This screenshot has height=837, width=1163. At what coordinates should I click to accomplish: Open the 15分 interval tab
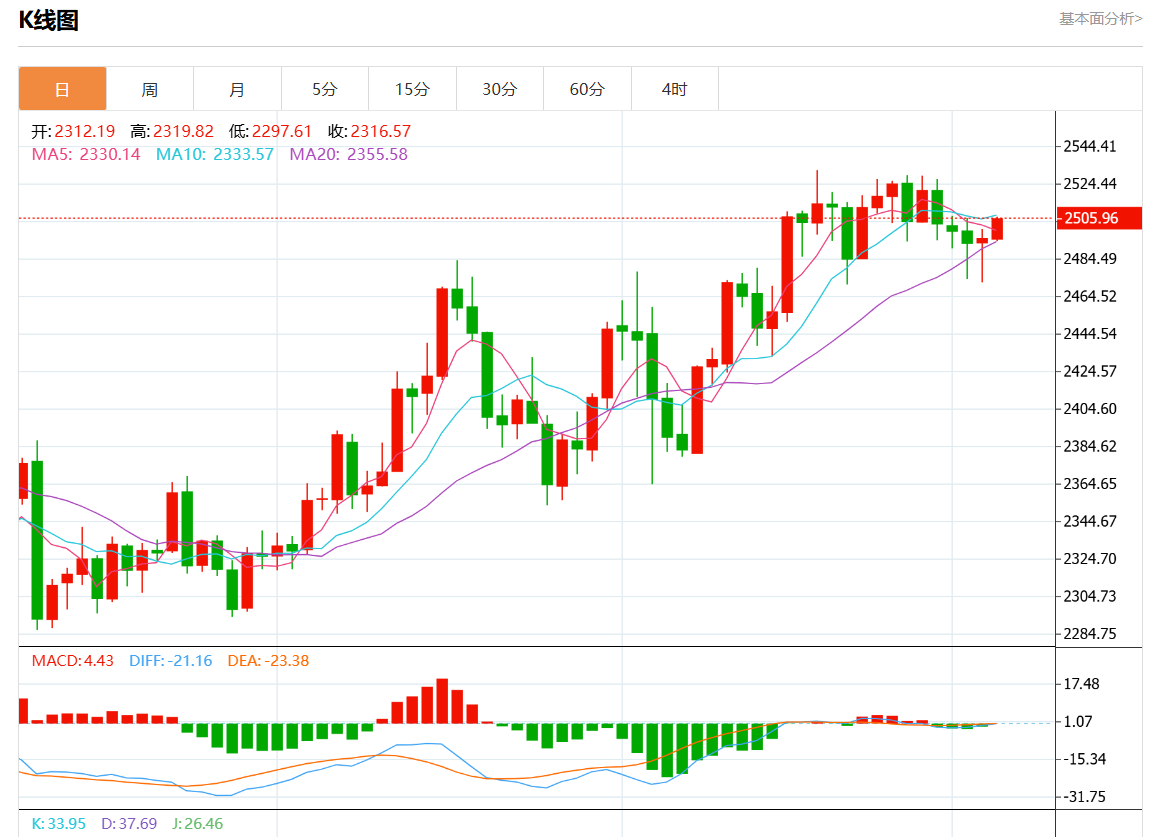[x=412, y=89]
